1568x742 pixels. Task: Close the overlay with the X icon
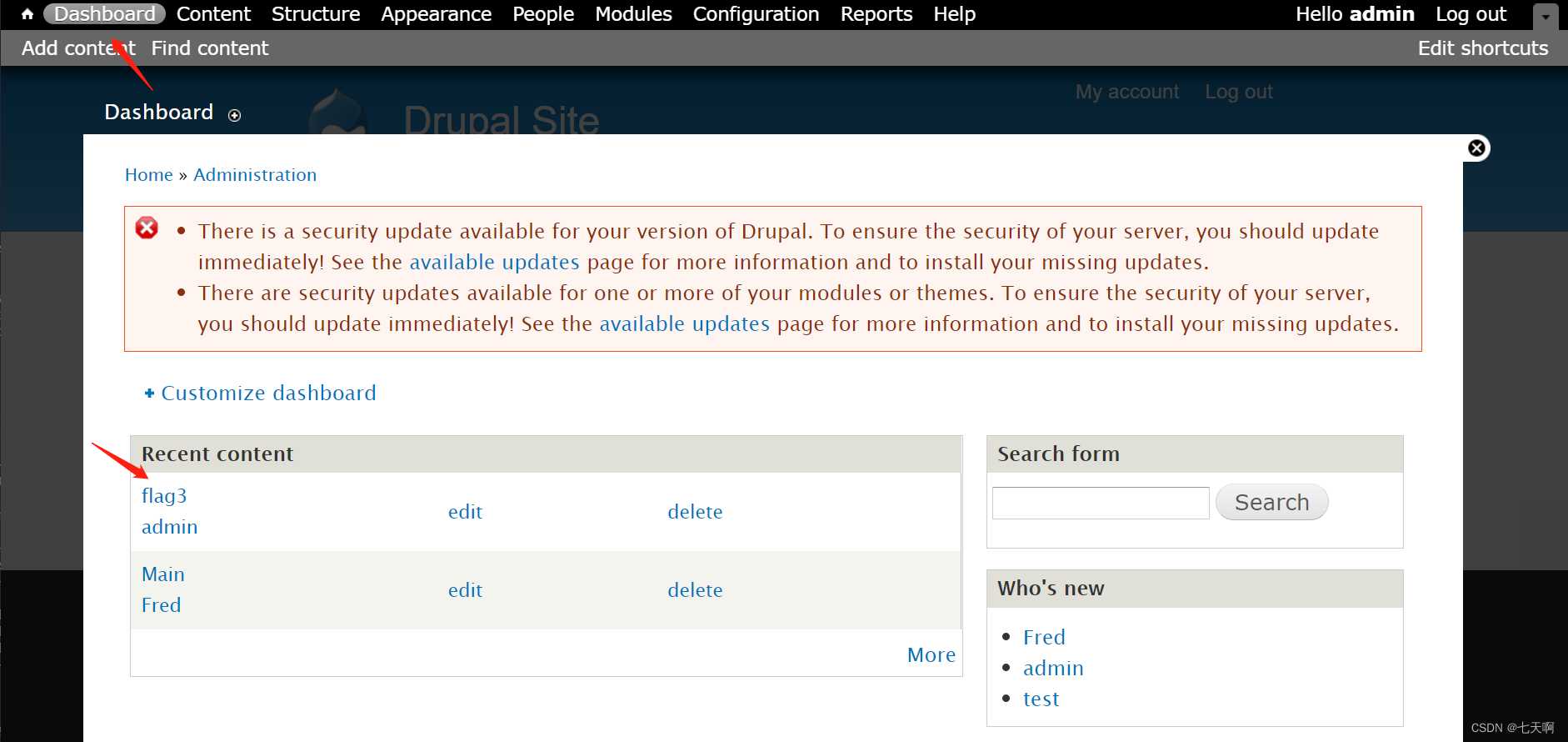point(1476,148)
